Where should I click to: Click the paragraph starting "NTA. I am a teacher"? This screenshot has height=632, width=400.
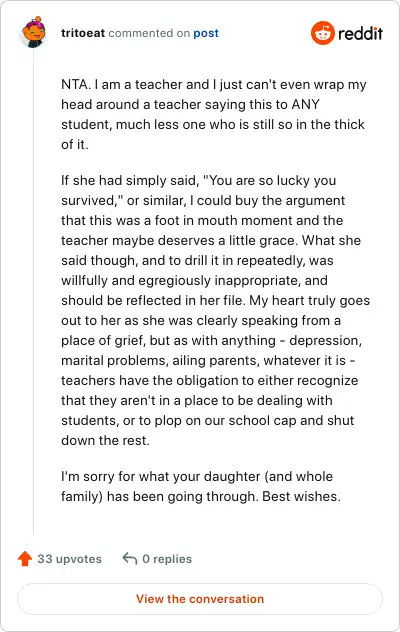pyautogui.click(x=214, y=114)
